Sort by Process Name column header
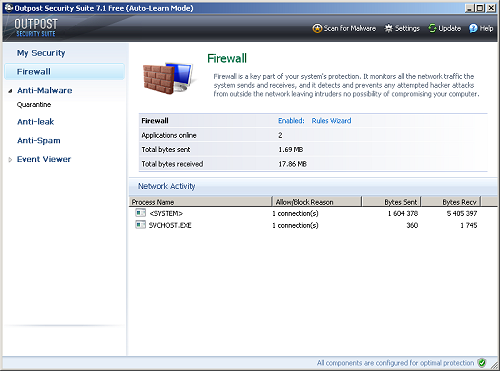The height and width of the screenshot is (371, 500). click(x=201, y=202)
